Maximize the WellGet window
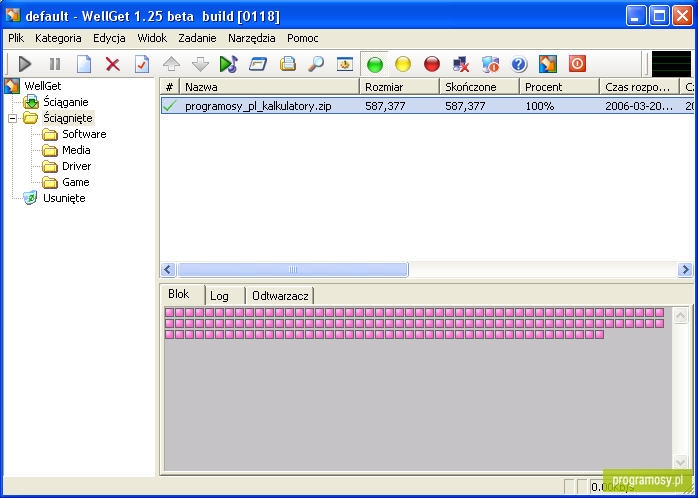Viewport: 698px width, 498px height. (x=659, y=16)
